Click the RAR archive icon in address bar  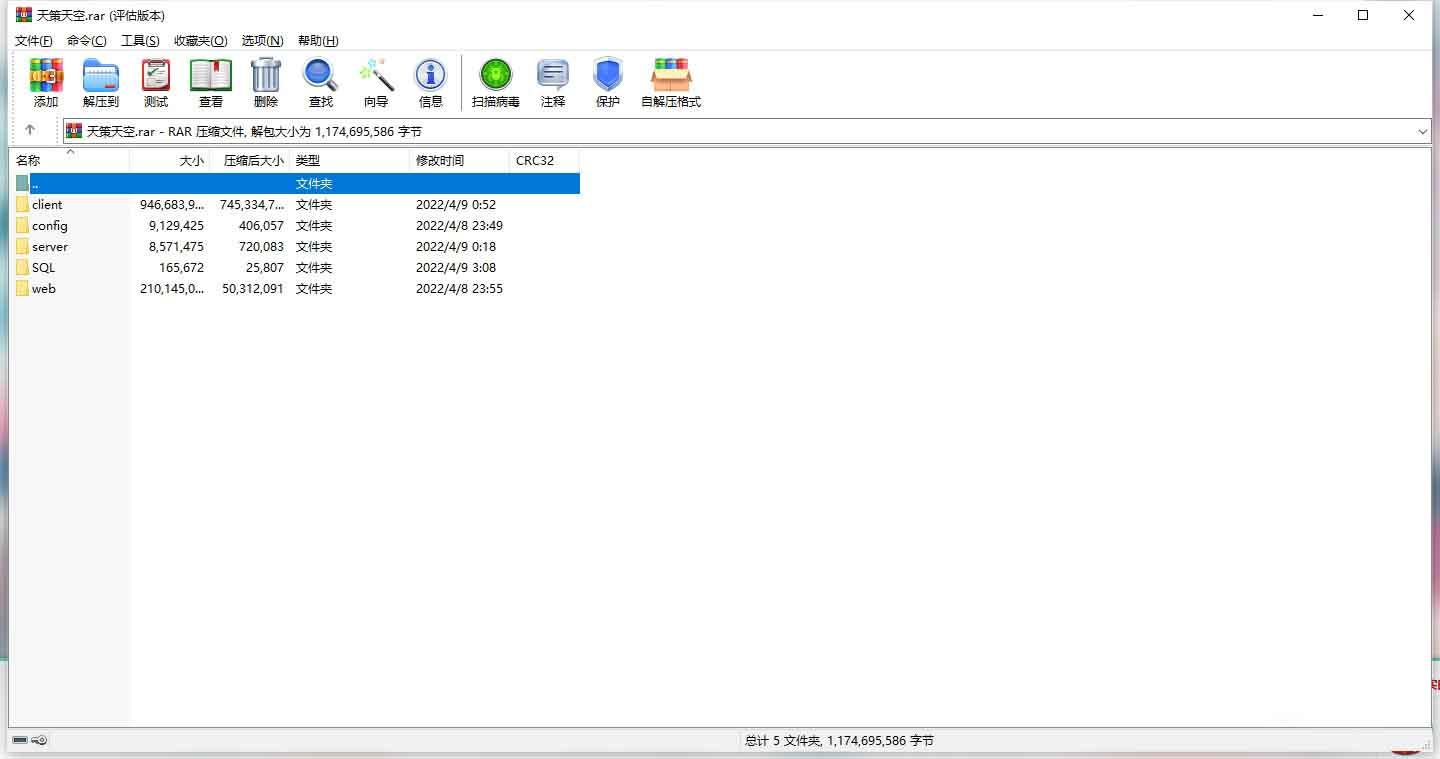(74, 131)
